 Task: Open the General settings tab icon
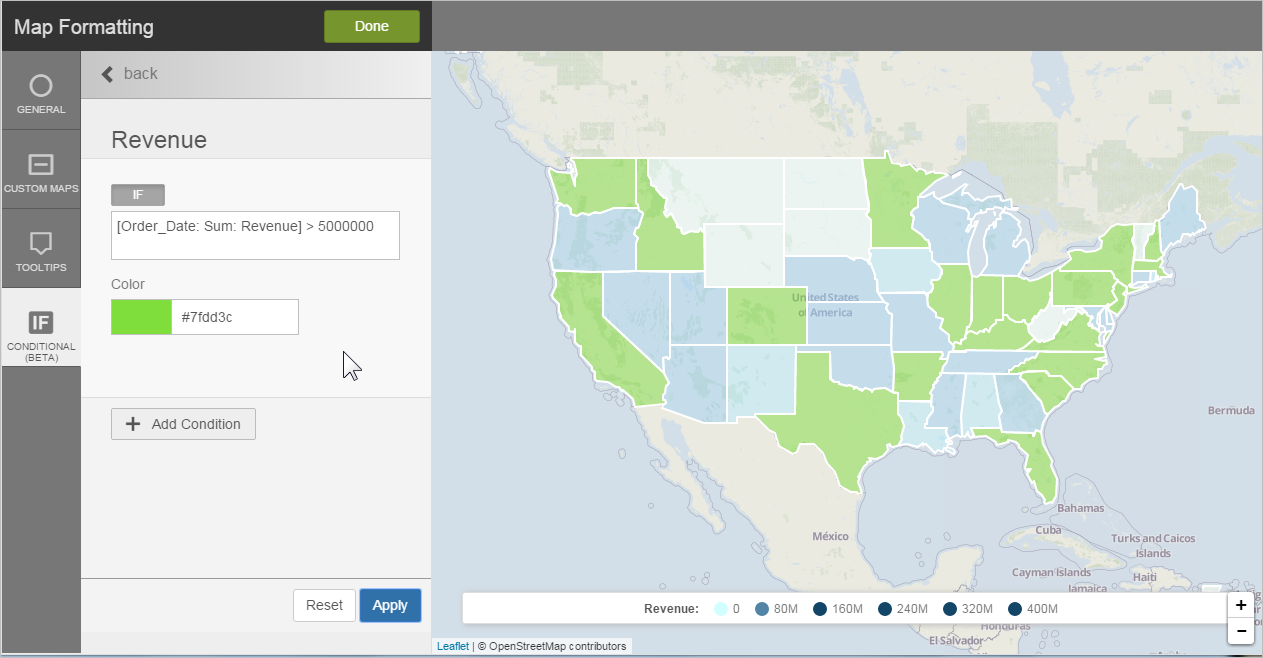click(40, 87)
